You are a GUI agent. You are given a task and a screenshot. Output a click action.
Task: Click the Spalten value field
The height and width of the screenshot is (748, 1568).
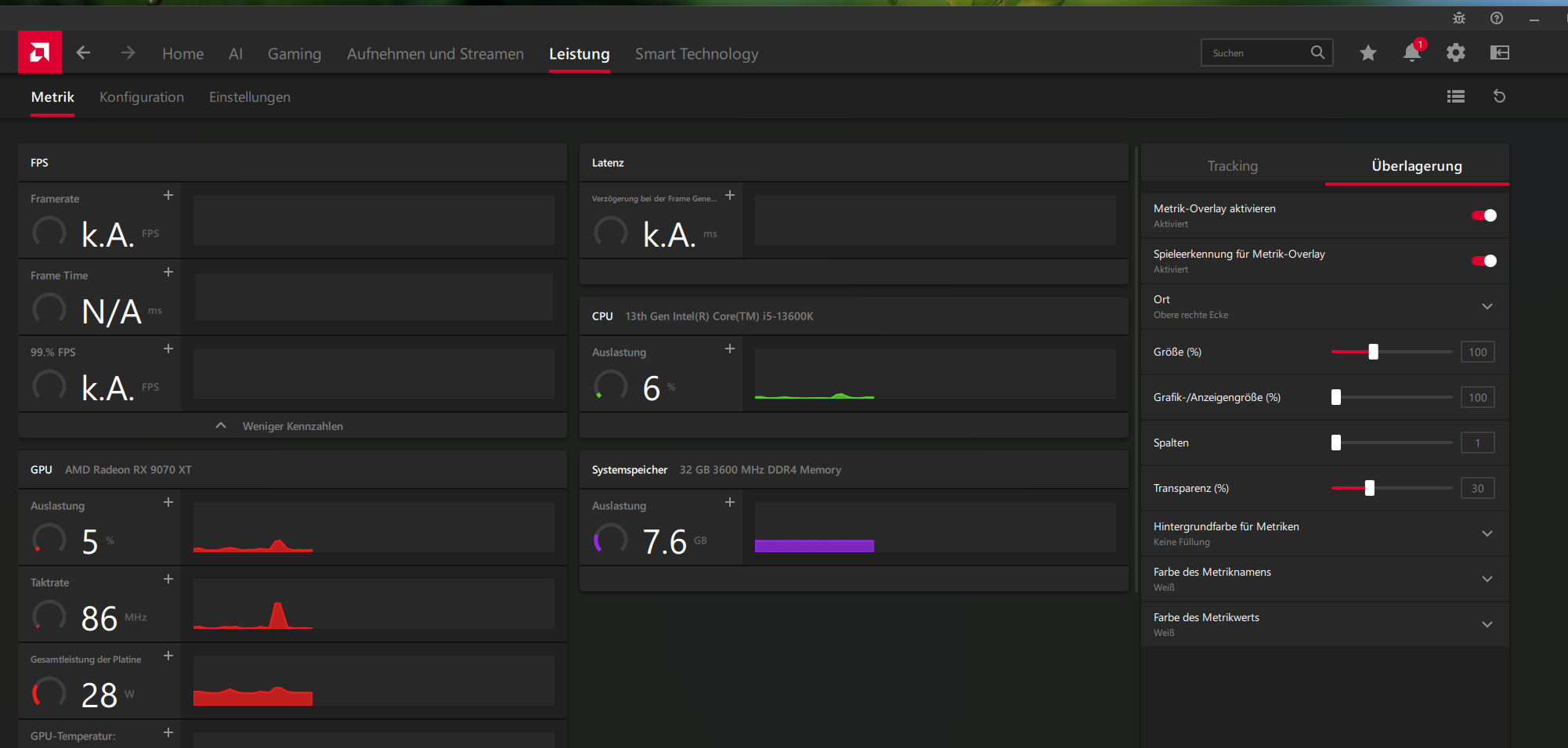click(x=1478, y=443)
